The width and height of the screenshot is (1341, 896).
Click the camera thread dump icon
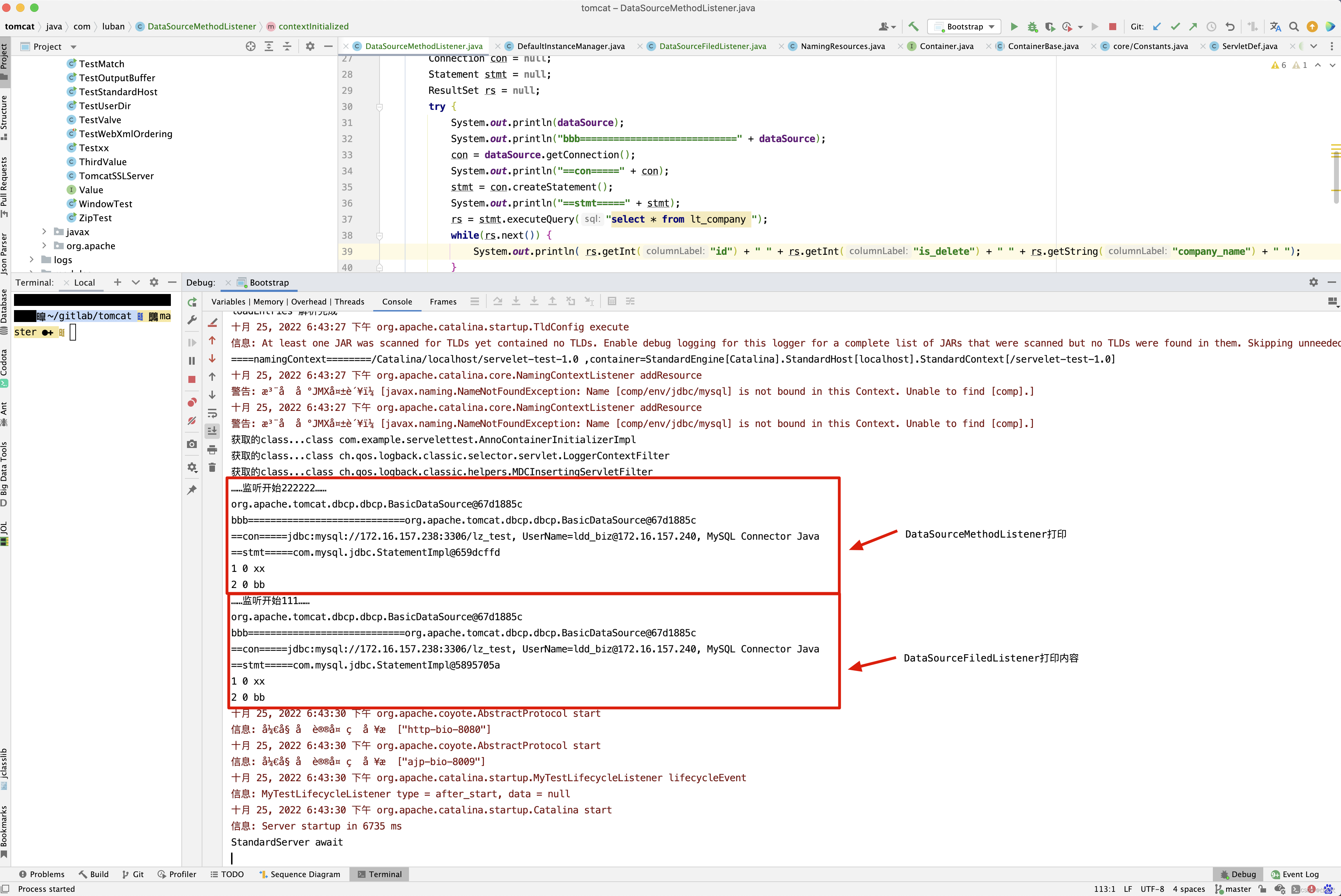pyautogui.click(x=192, y=444)
